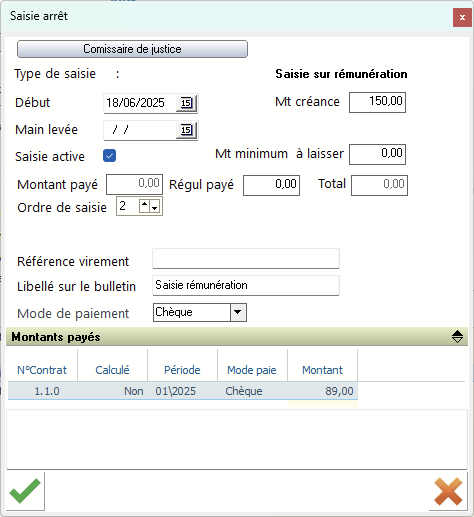This screenshot has width=474, height=517.
Task: Click the Montant column header
Action: pyautogui.click(x=322, y=370)
